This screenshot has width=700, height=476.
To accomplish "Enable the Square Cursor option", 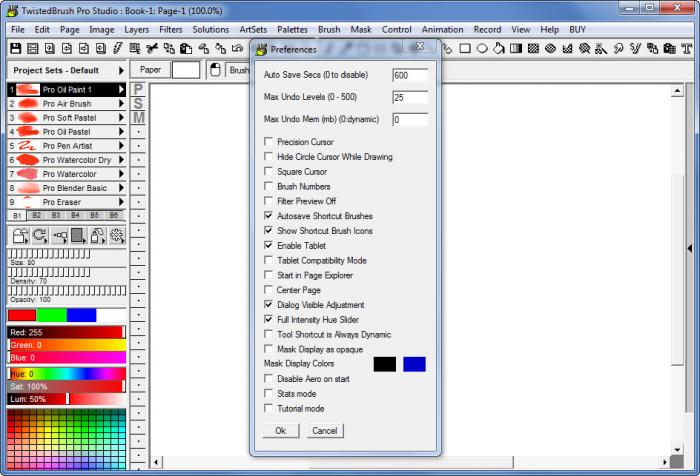I will click(x=268, y=171).
